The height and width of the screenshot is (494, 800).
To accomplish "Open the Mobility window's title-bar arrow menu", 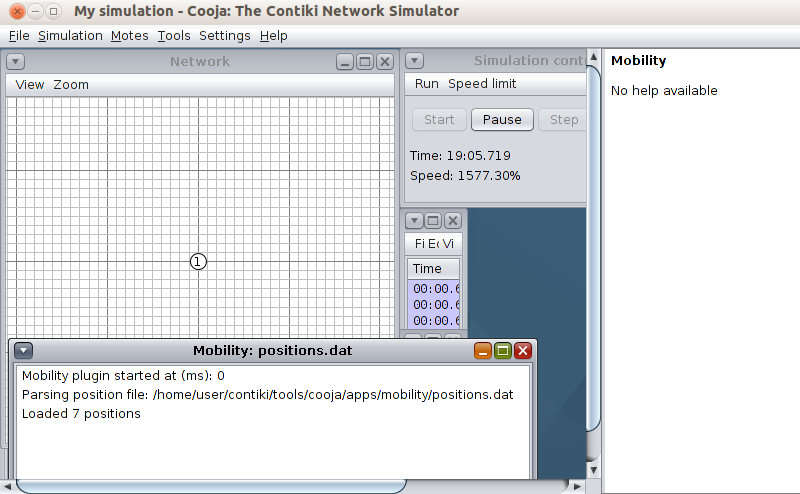I will (24, 351).
